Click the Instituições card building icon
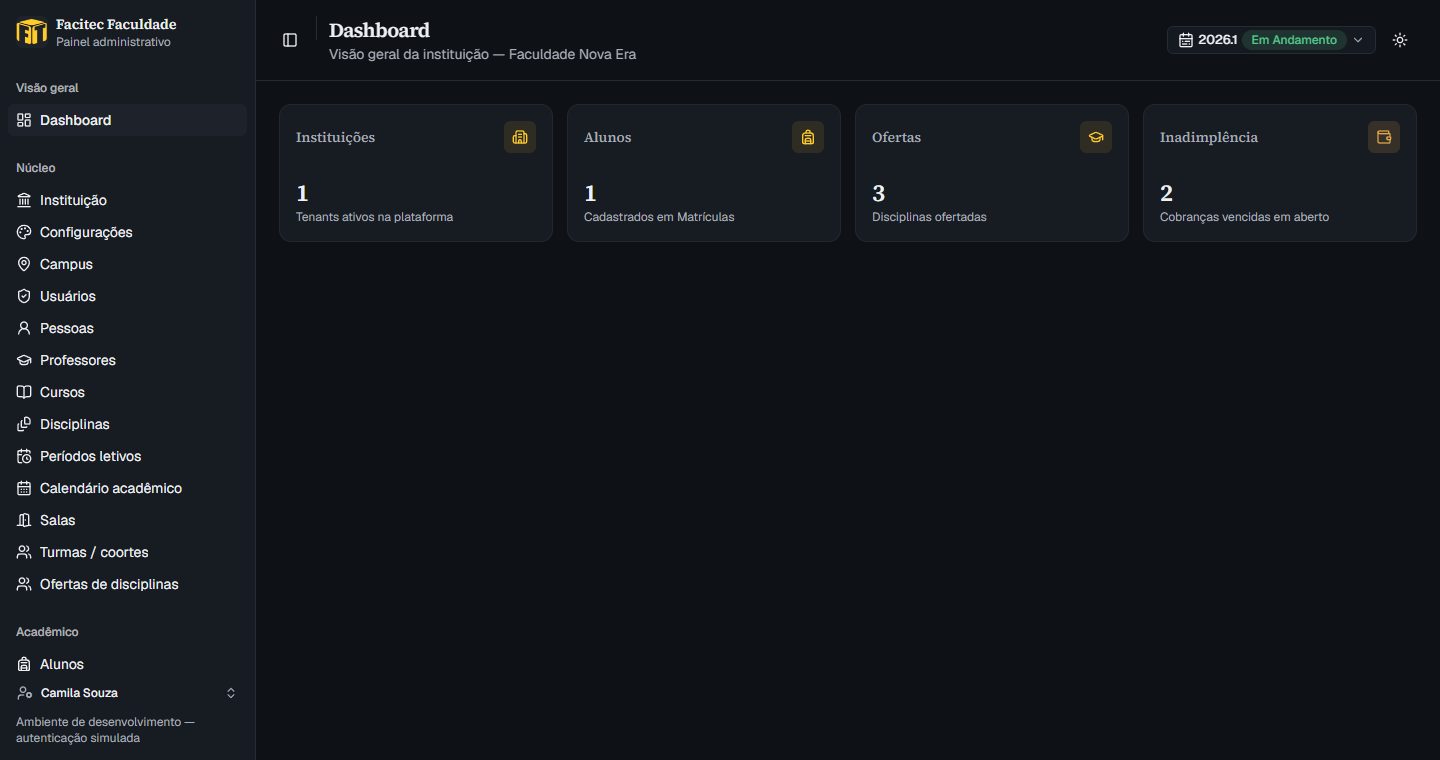This screenshot has height=760, width=1440. 520,137
